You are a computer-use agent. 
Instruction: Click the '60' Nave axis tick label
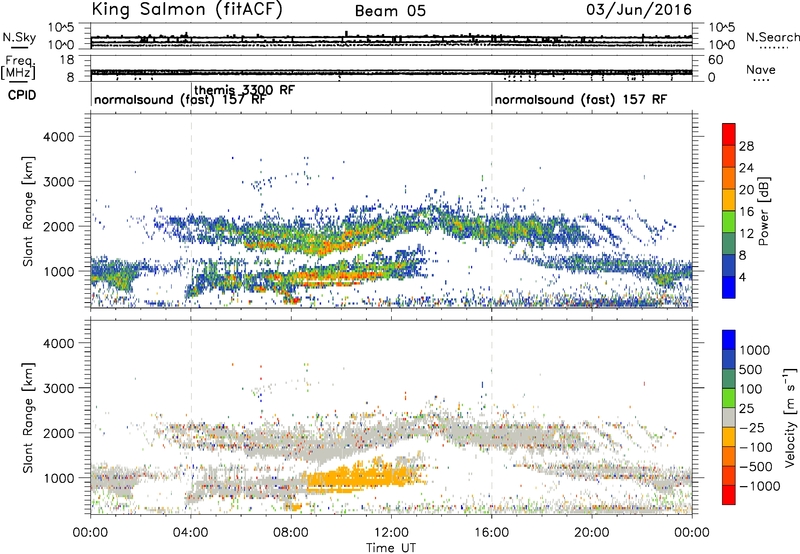[x=715, y=60]
